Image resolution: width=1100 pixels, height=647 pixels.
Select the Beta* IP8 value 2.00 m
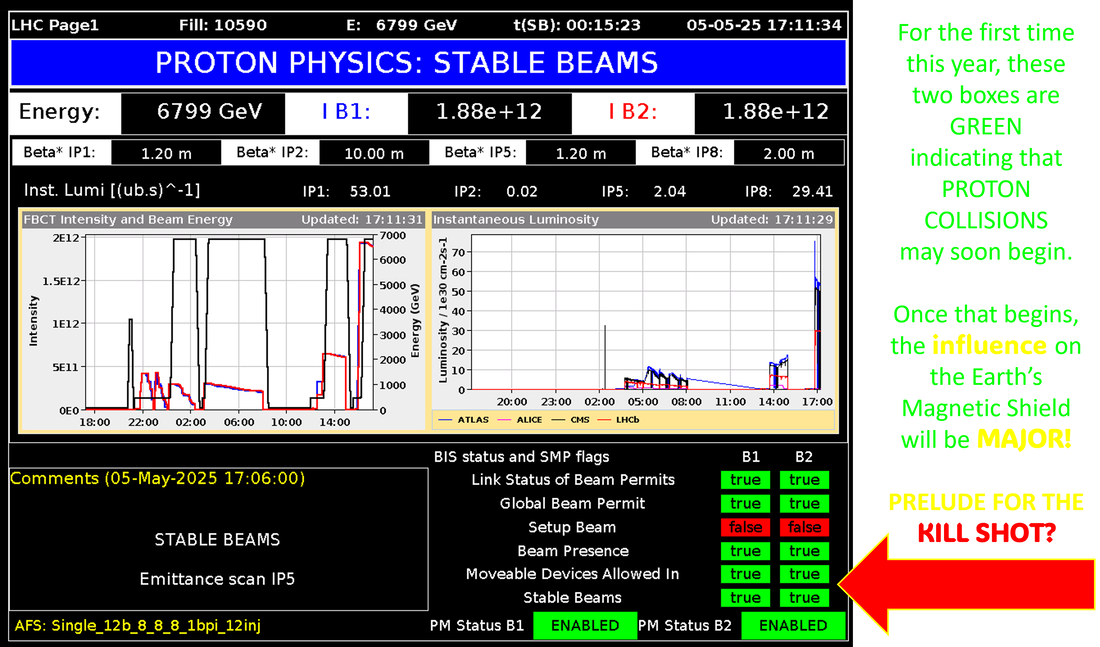pos(789,153)
